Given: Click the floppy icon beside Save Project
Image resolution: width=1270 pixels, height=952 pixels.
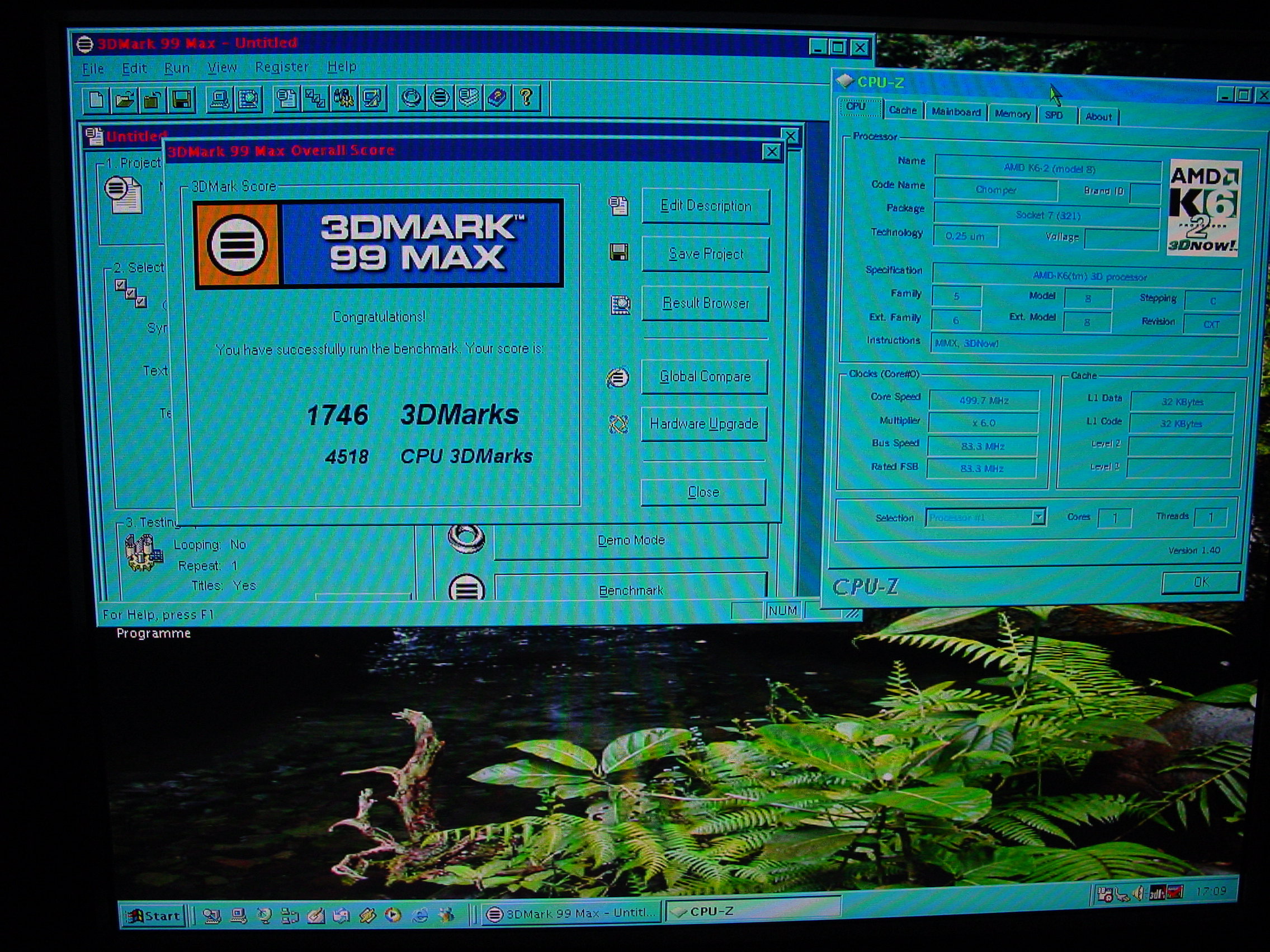Looking at the screenshot, I should pos(619,253).
